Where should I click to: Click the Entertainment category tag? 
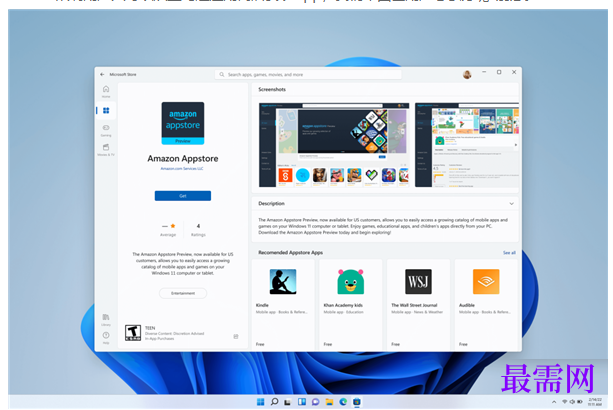point(183,293)
